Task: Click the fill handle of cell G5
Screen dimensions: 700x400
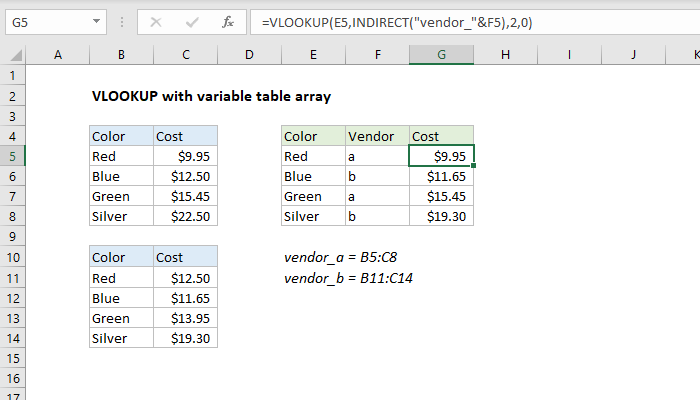Action: 473,166
